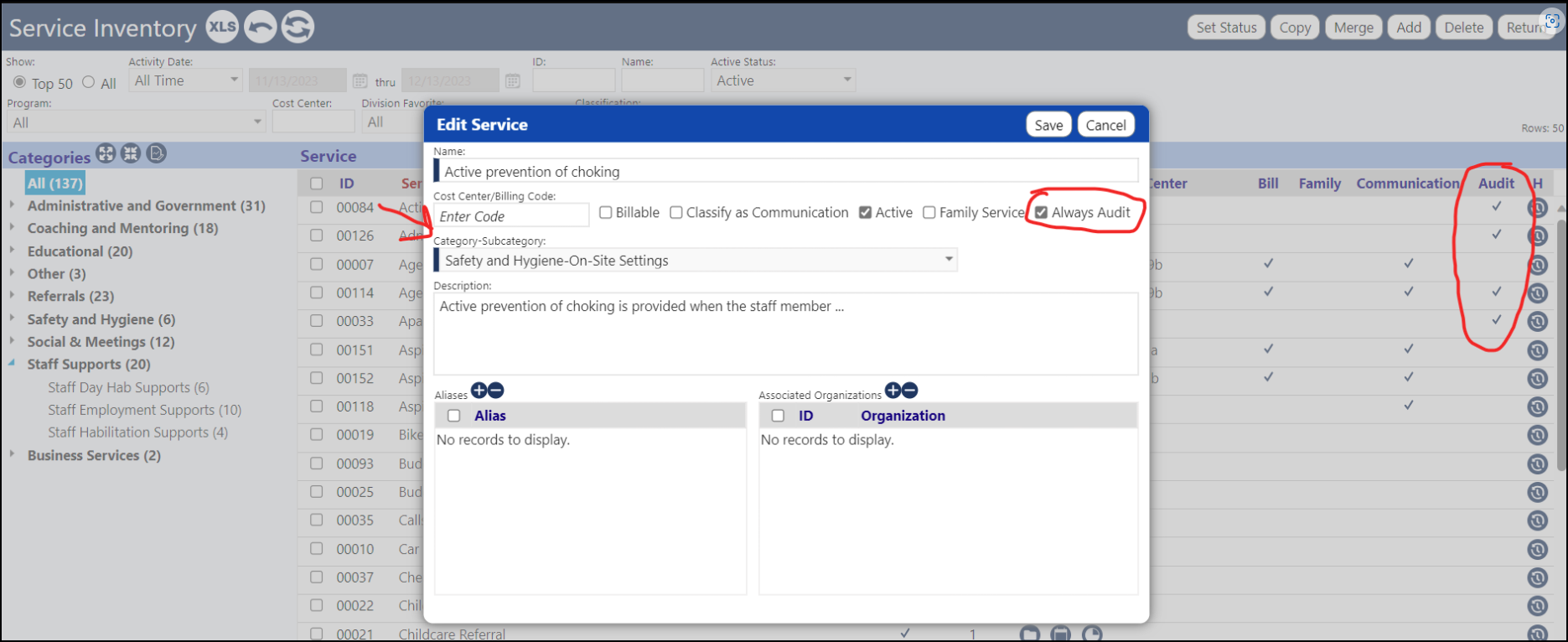Open the calendar picker after the 11/13/2023 date
This screenshot has width=1568, height=642.
point(360,81)
